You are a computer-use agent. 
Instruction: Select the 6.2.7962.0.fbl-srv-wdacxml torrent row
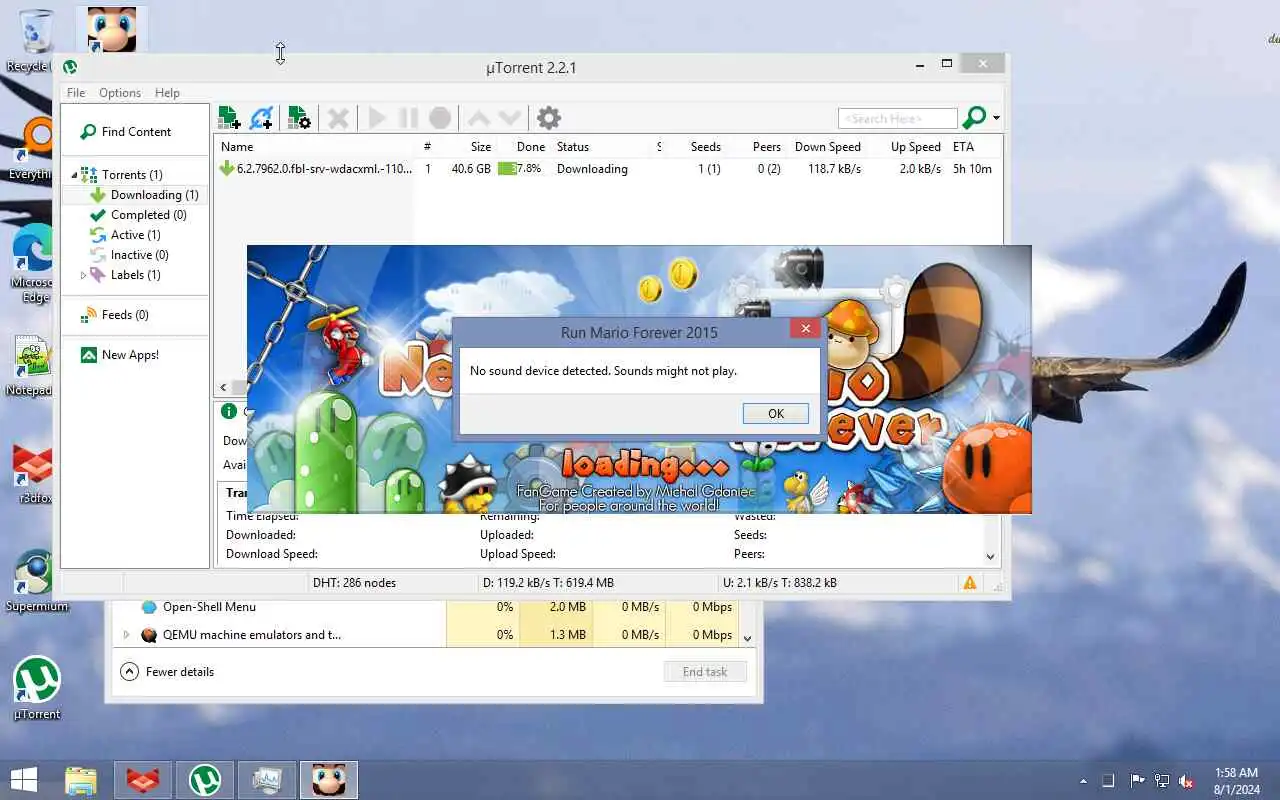[x=608, y=169]
